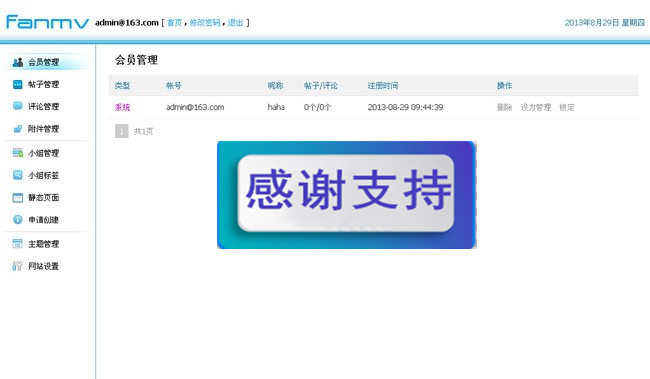Click the FanMV logo
The image size is (650, 379).
click(x=47, y=22)
